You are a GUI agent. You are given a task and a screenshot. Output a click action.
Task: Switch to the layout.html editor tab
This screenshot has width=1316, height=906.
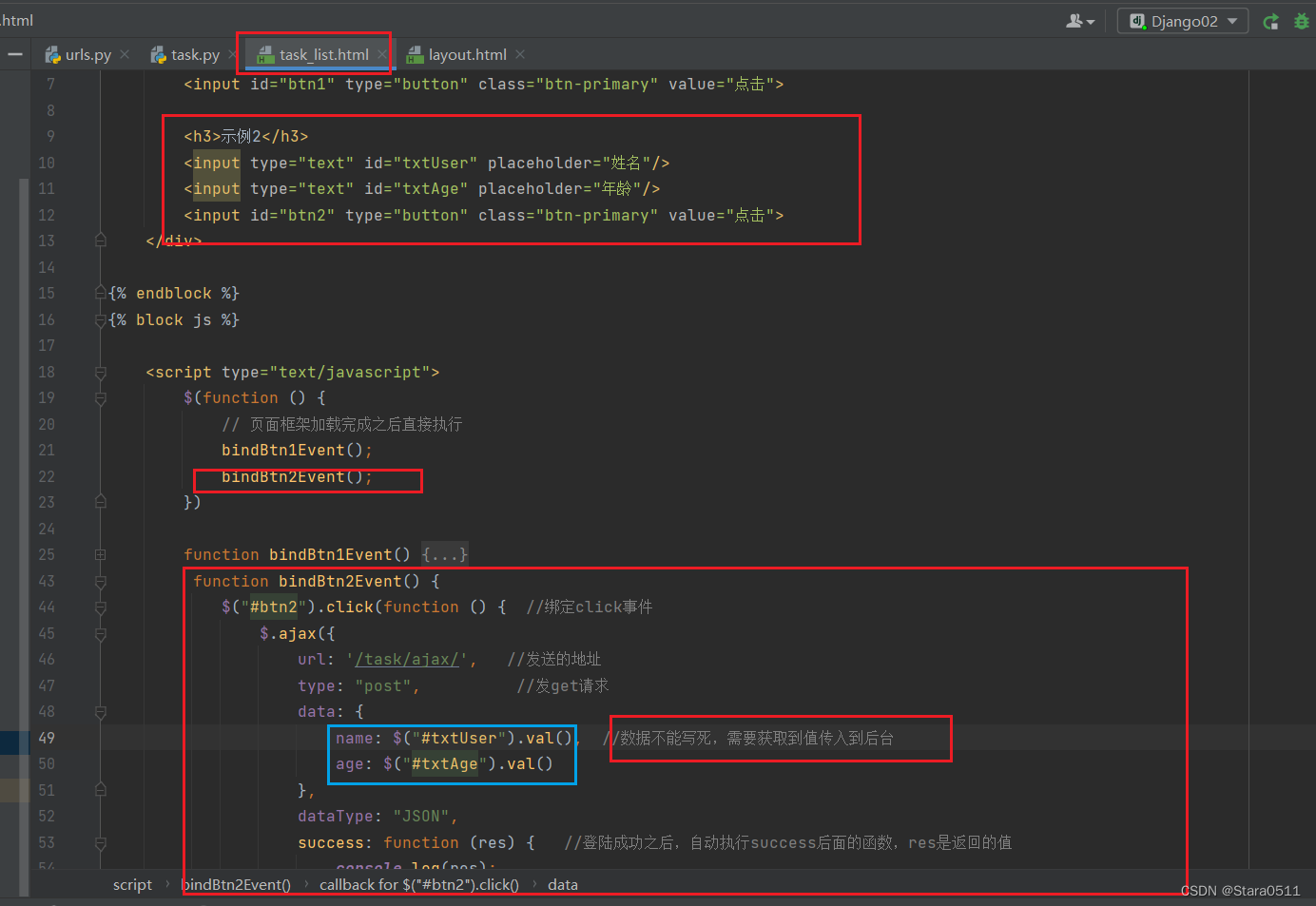pyautogui.click(x=467, y=55)
